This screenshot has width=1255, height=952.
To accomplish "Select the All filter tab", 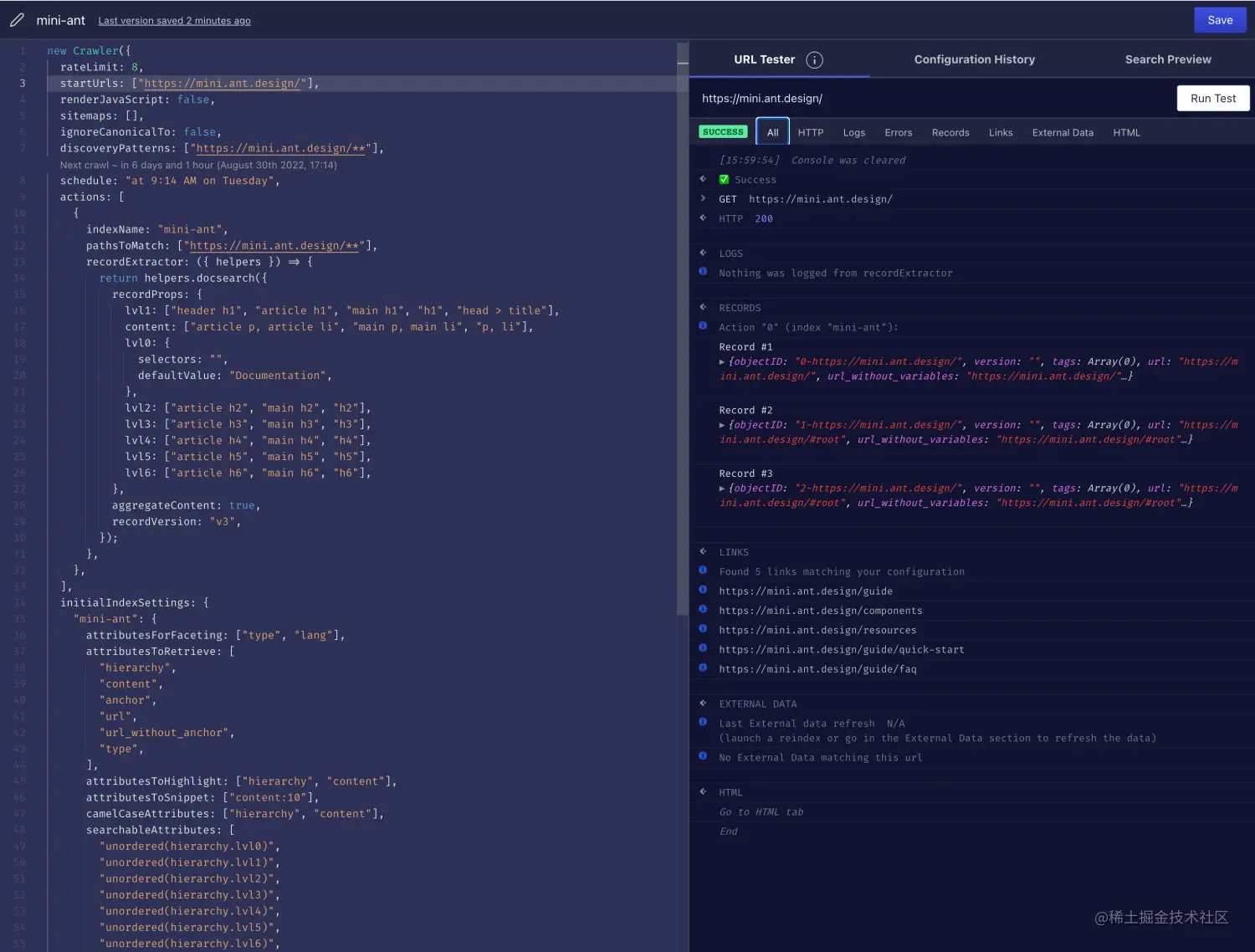I will (x=772, y=132).
